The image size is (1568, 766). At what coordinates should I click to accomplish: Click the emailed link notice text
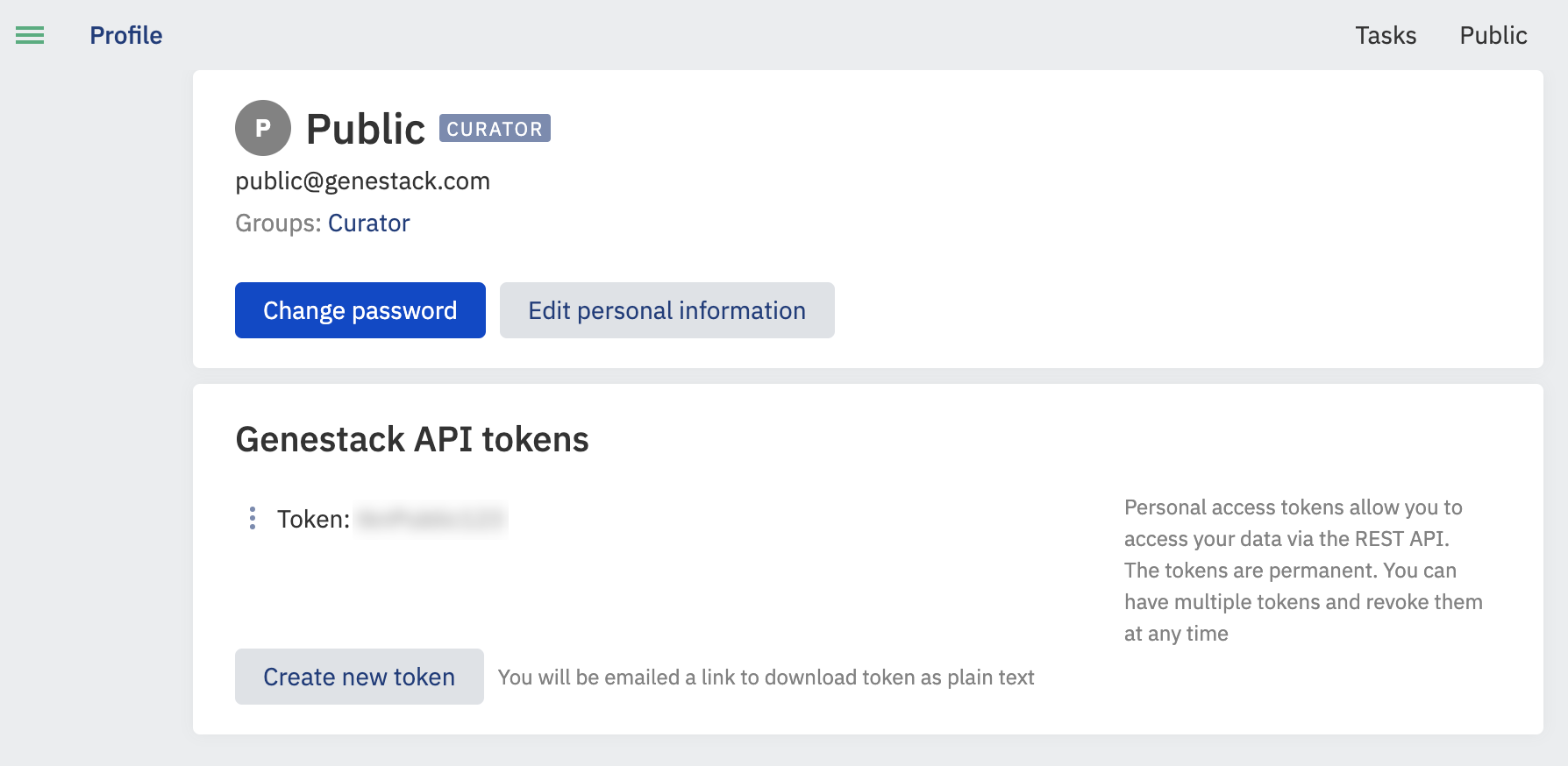coord(766,677)
